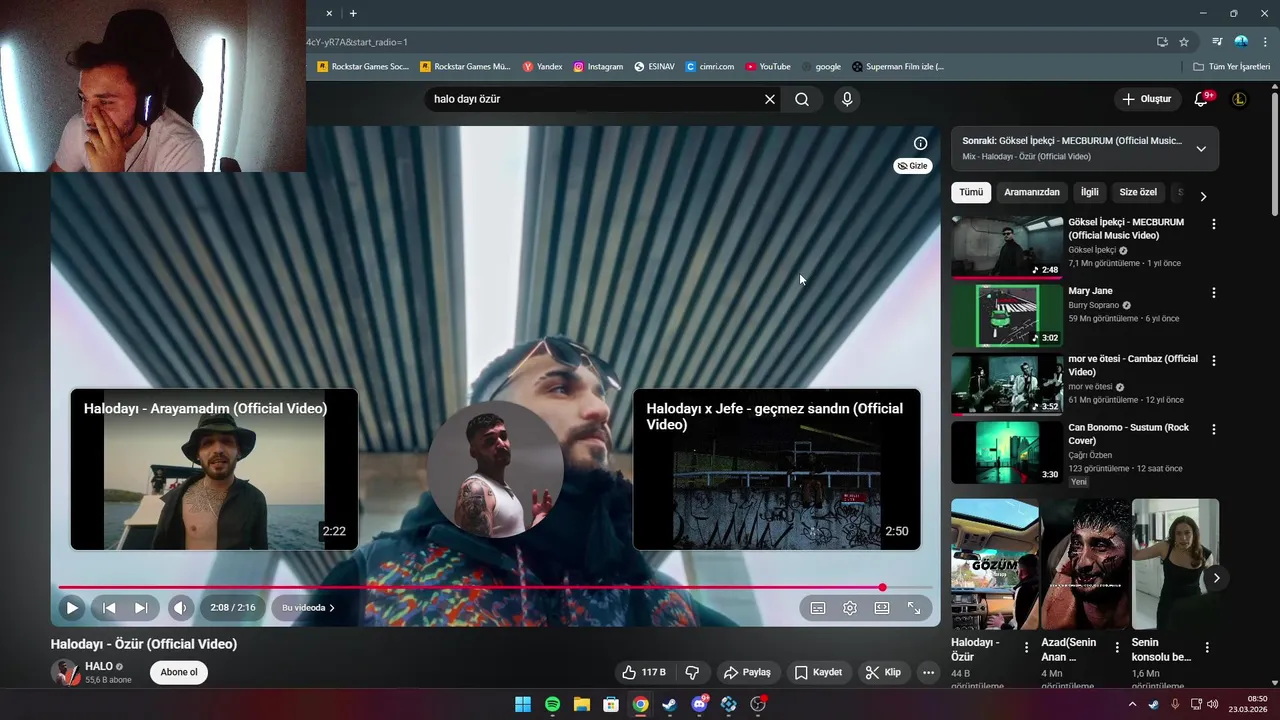1280x720 pixels.
Task: Skip to the previous video in the player
Action: [110, 607]
